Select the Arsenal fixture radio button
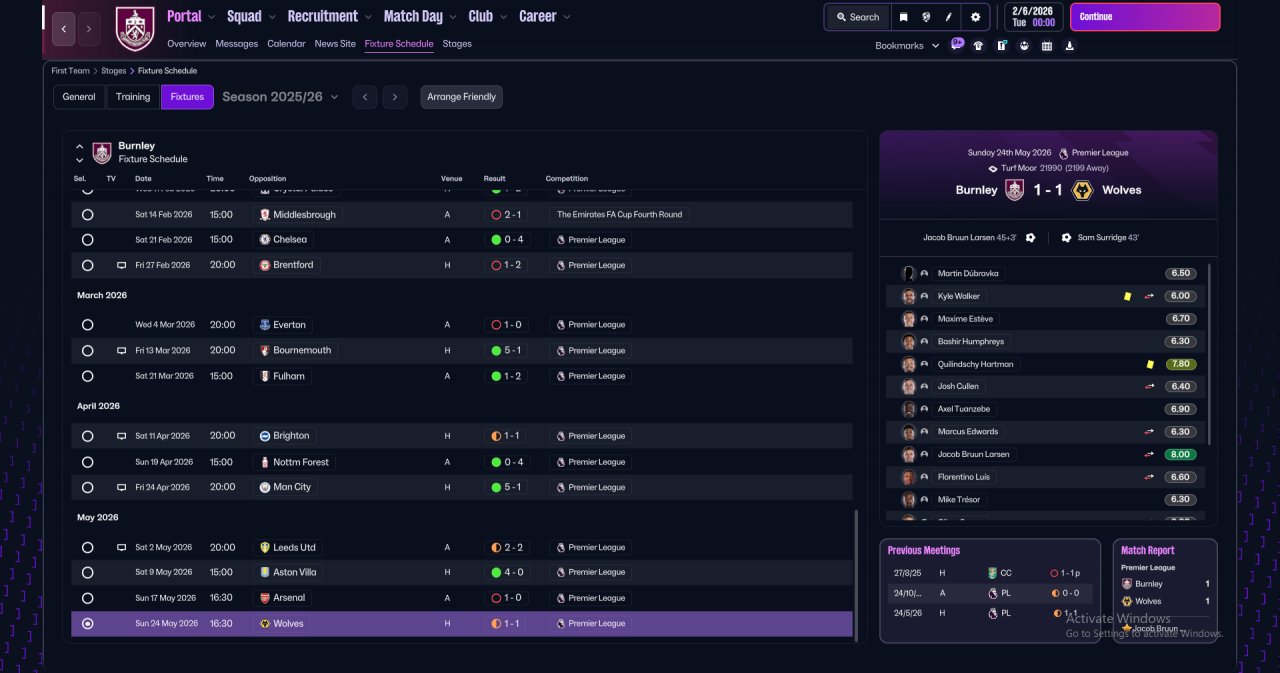1280x673 pixels. coord(87,598)
